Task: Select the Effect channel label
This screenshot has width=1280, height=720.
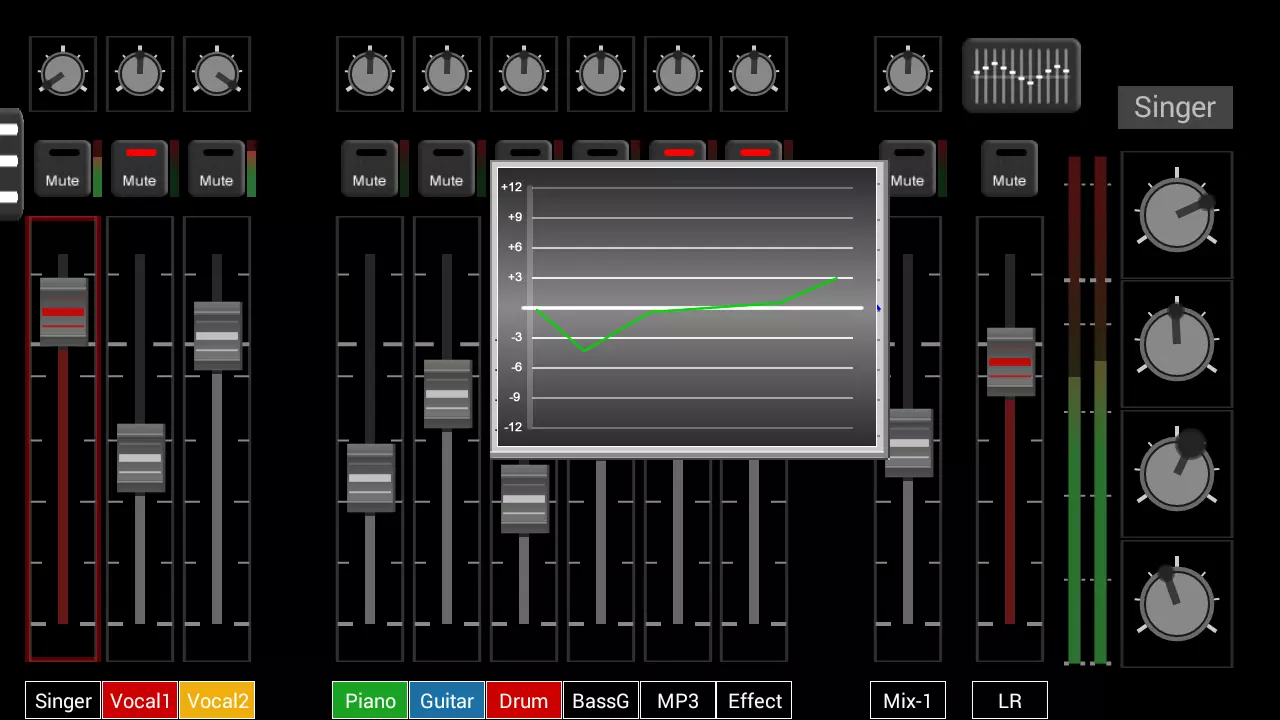Action: (x=755, y=701)
